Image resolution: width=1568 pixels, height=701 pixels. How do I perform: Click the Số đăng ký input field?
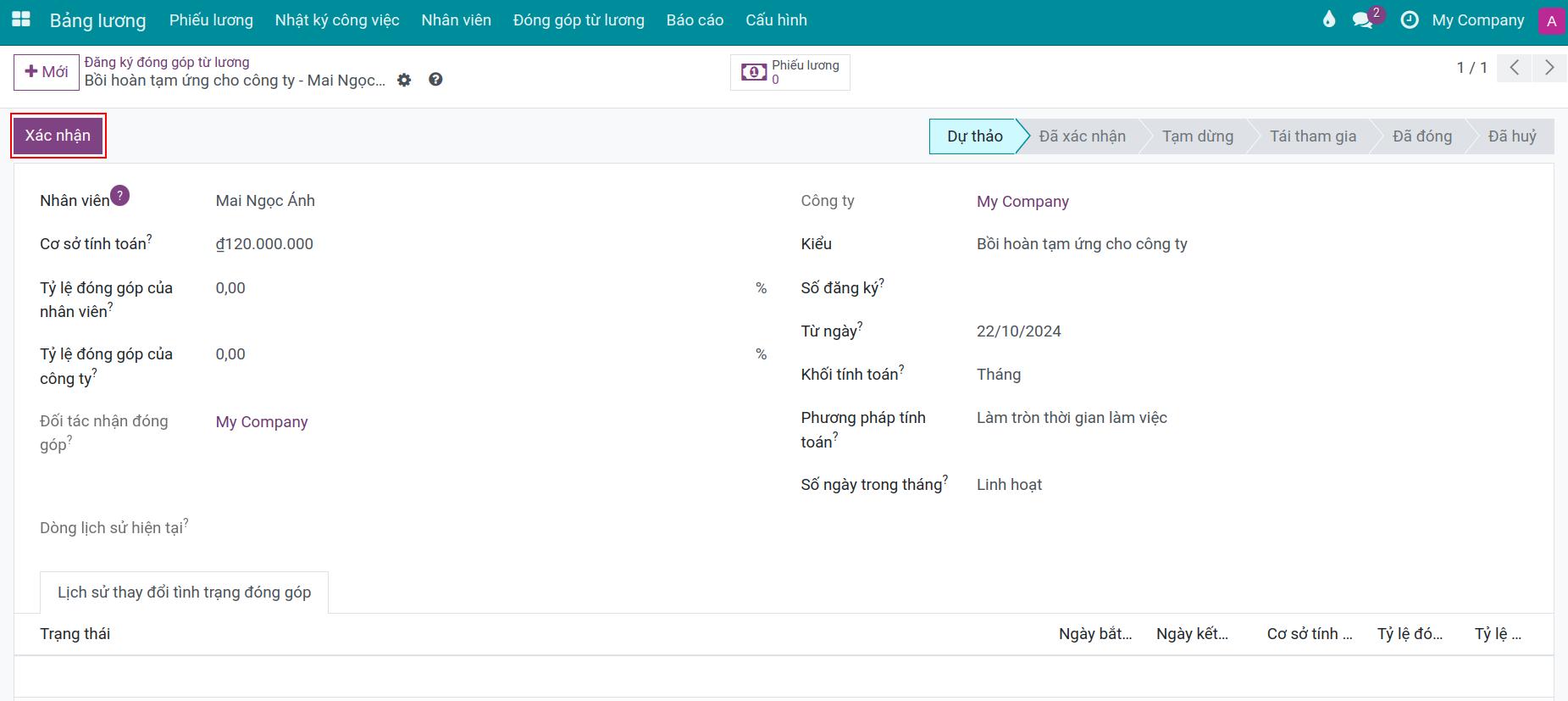point(1251,288)
